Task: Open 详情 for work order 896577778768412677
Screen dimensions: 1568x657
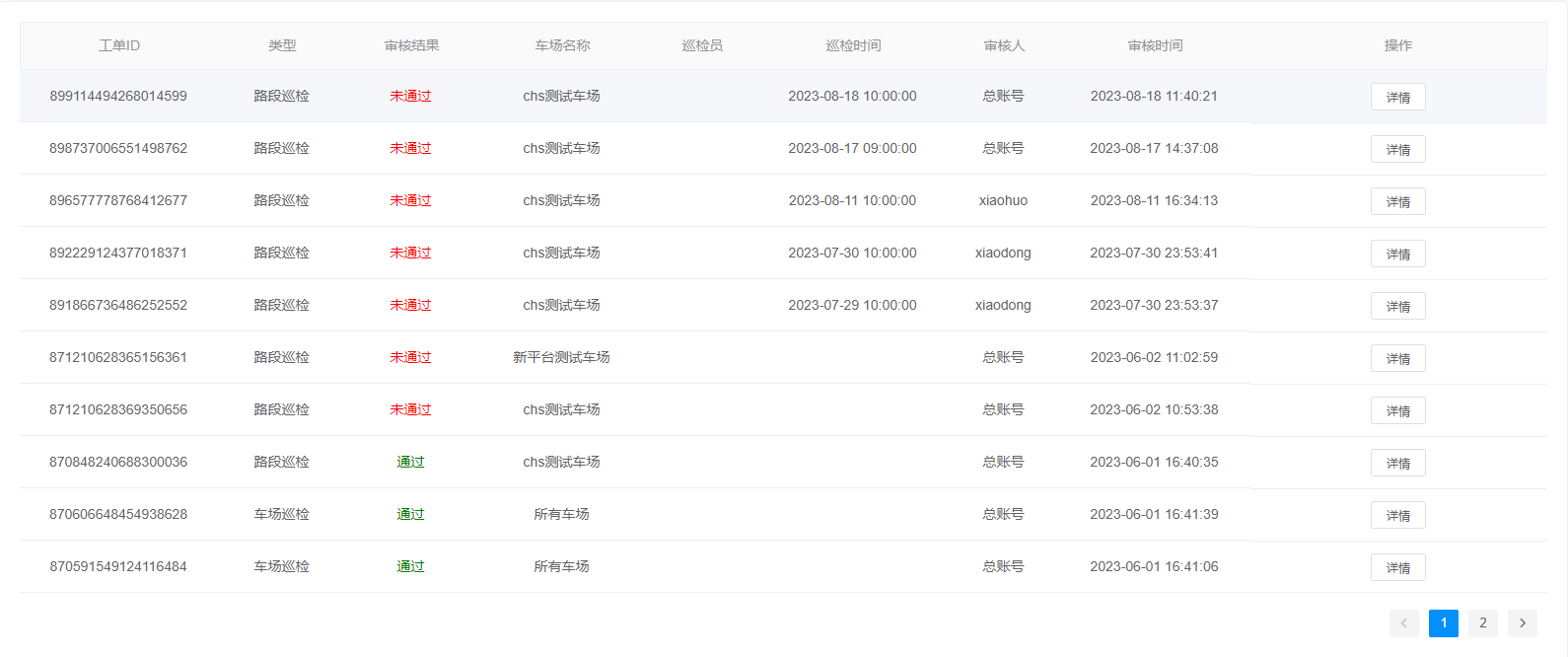Action: 1397,201
